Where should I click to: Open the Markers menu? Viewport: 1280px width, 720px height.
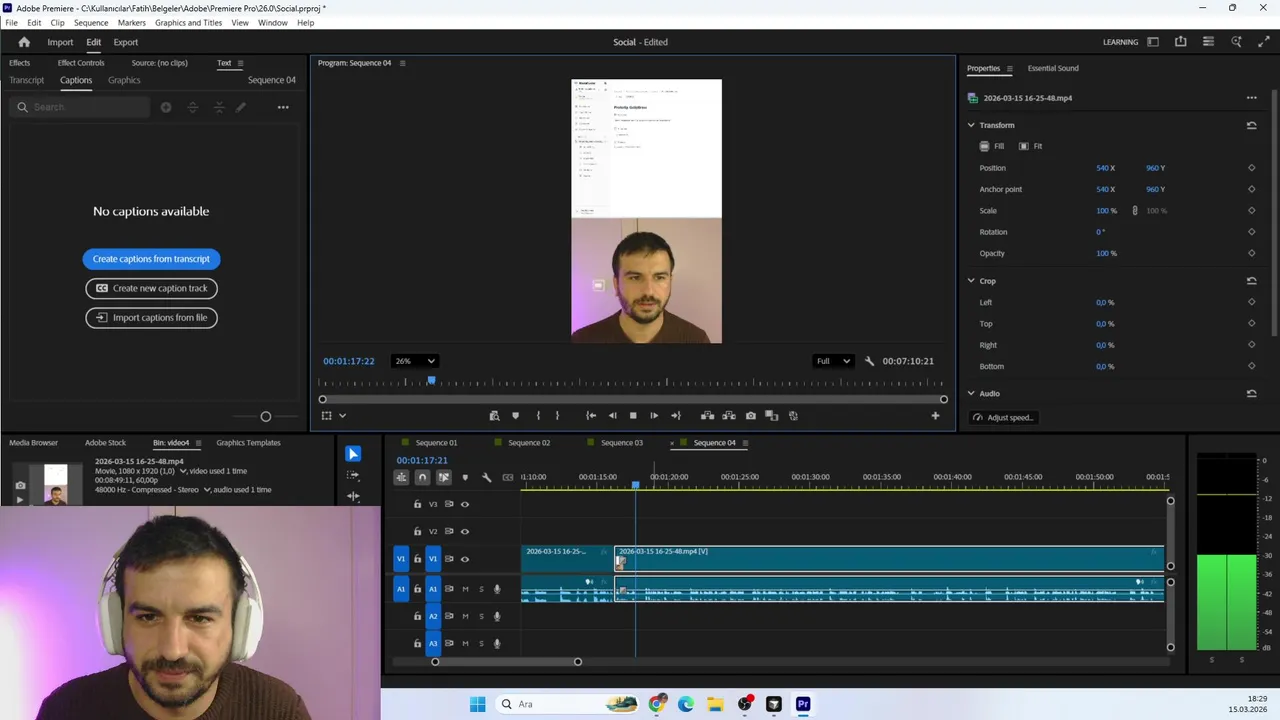coord(131,22)
